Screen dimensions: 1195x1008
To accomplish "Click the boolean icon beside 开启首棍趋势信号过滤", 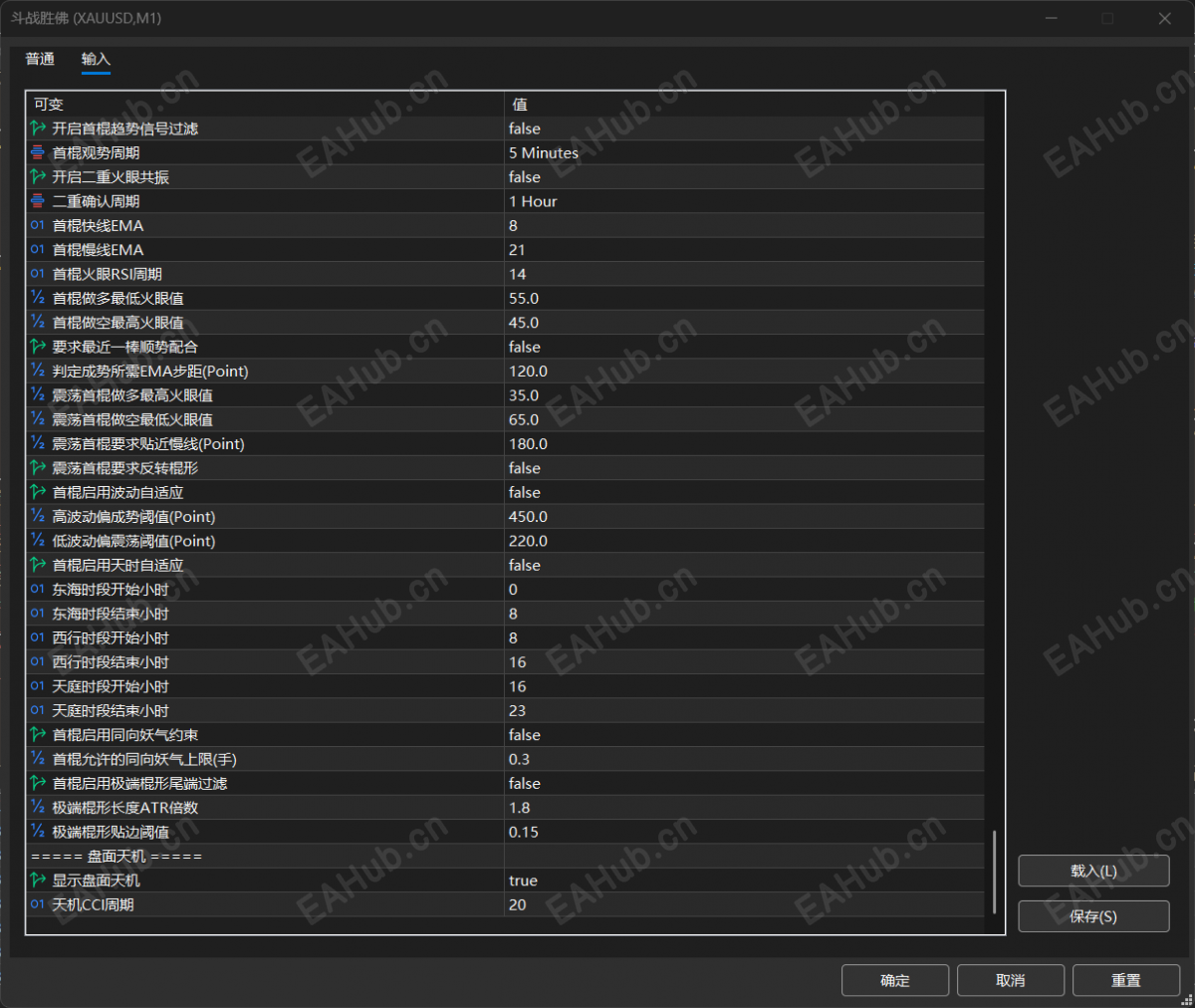I will (x=38, y=128).
